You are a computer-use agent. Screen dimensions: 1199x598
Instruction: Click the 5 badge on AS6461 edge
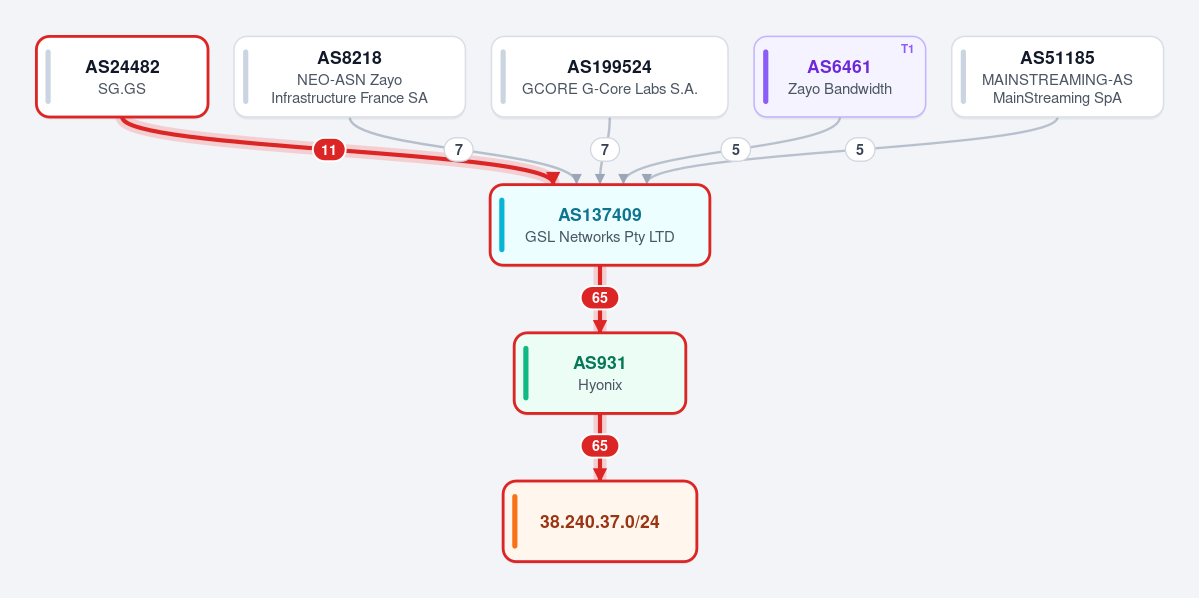[736, 150]
